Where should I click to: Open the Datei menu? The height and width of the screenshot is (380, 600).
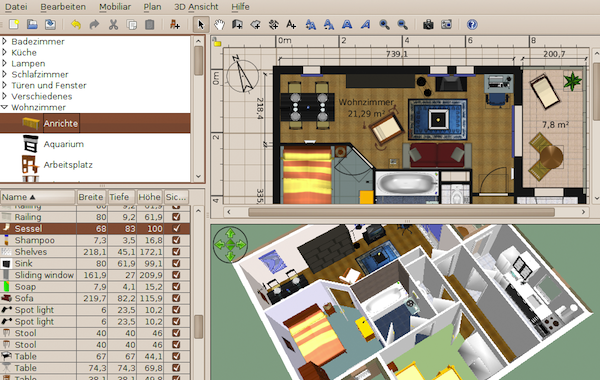16,7
